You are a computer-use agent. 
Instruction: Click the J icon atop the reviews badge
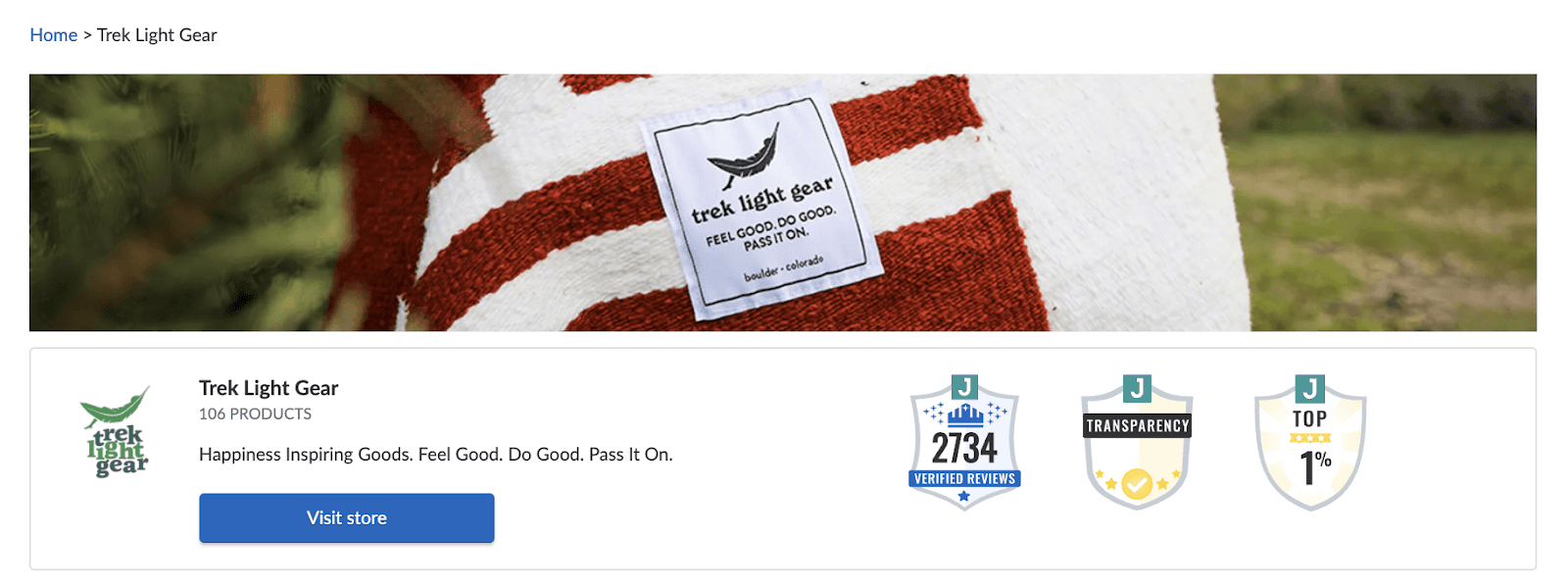pos(965,388)
